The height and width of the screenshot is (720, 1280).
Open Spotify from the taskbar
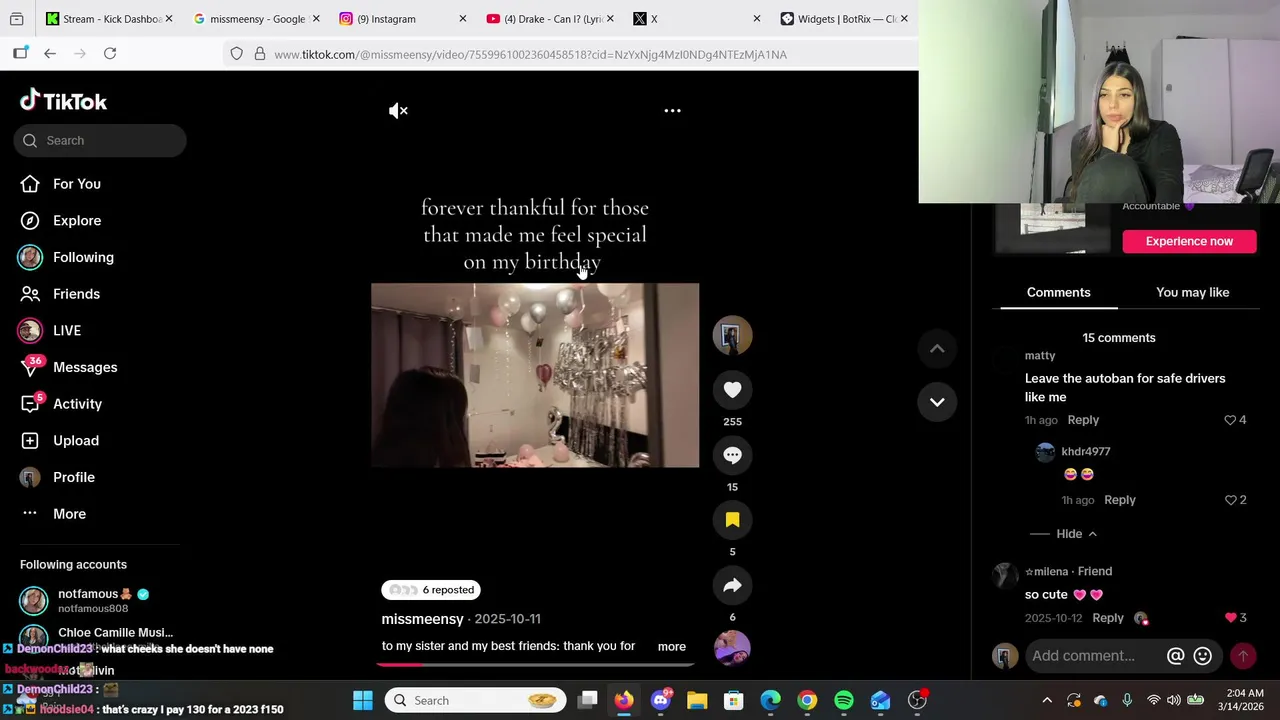point(844,700)
